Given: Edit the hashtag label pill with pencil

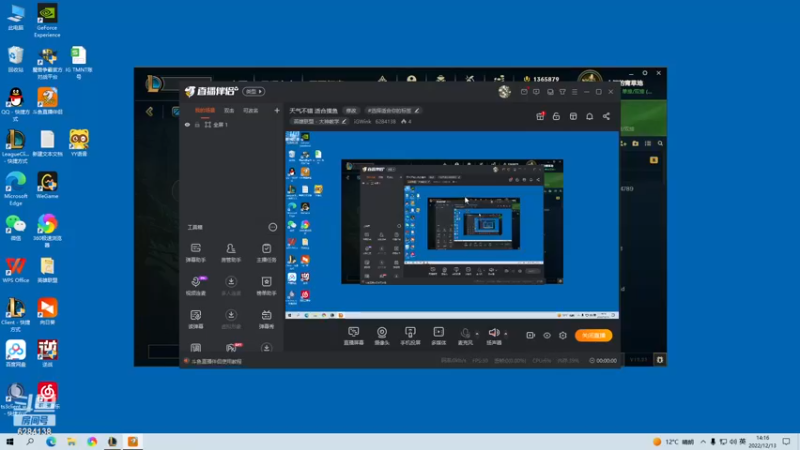Looking at the screenshot, I should pyautogui.click(x=393, y=110).
